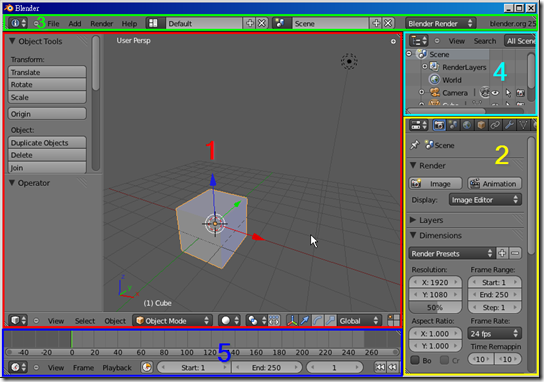This screenshot has width=544, height=382.
Task: Open the Add menu
Action: tap(75, 23)
